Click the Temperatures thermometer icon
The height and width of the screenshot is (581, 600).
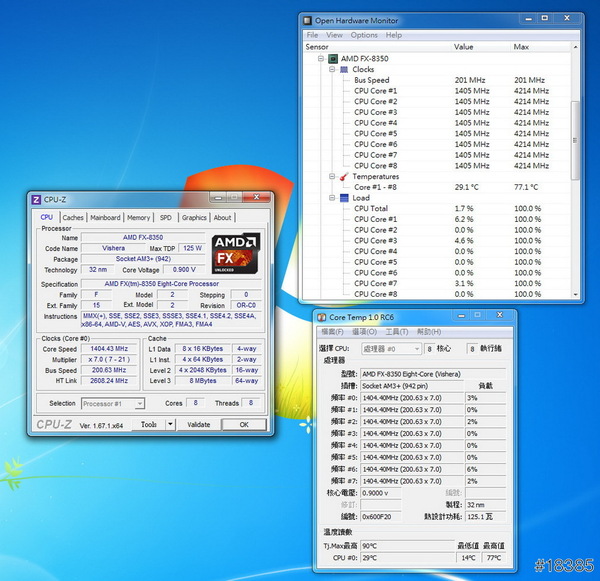pyautogui.click(x=345, y=177)
